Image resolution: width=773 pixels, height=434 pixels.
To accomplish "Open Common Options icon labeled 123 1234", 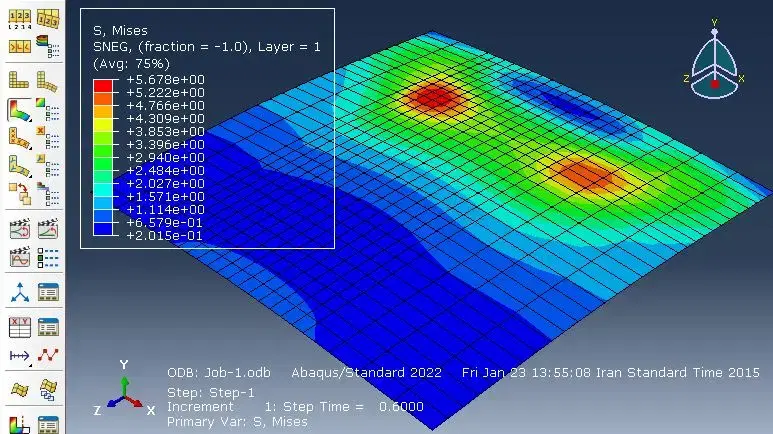I will (x=20, y=19).
